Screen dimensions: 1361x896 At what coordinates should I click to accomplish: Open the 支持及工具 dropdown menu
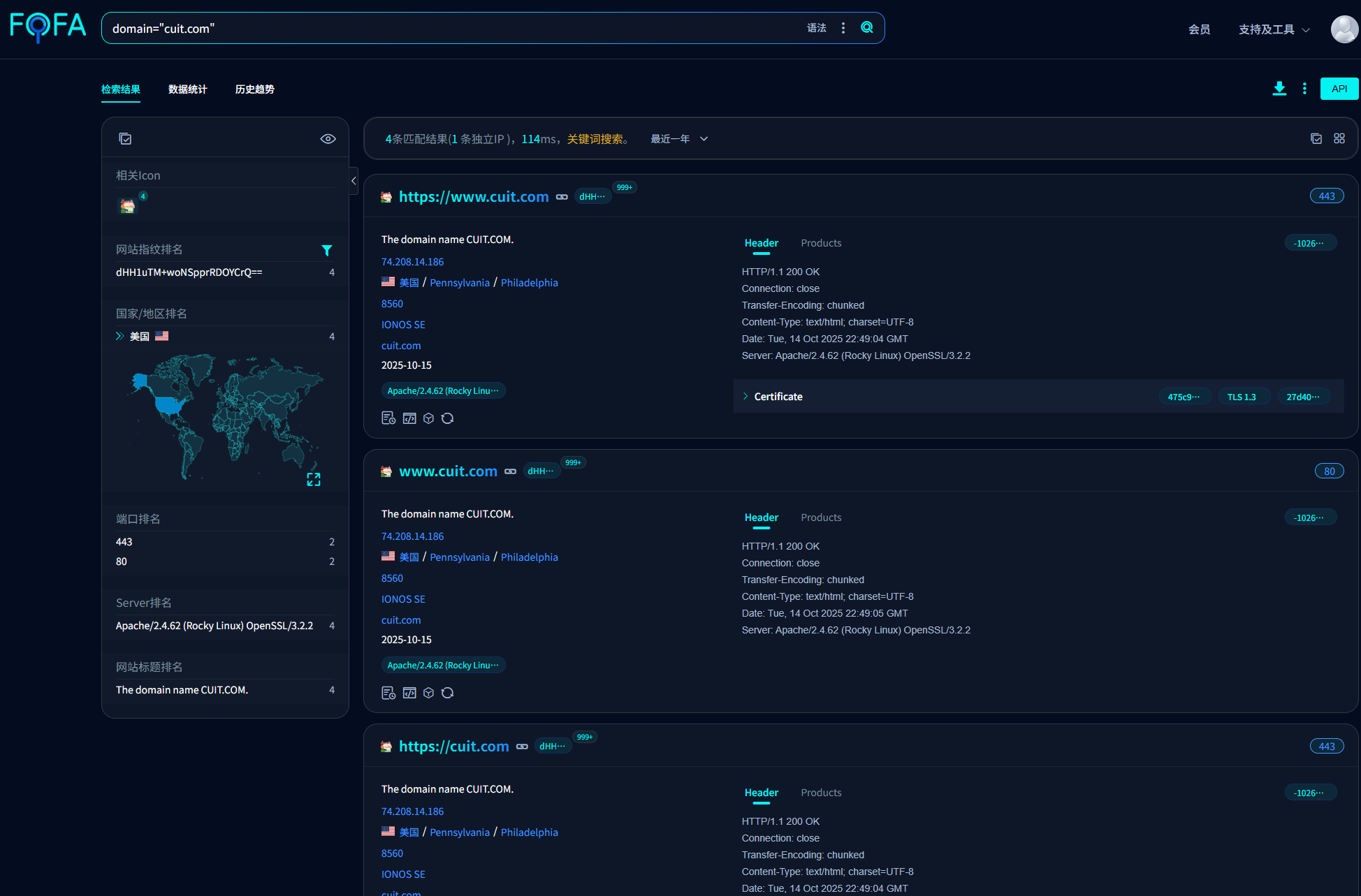pos(1274,29)
